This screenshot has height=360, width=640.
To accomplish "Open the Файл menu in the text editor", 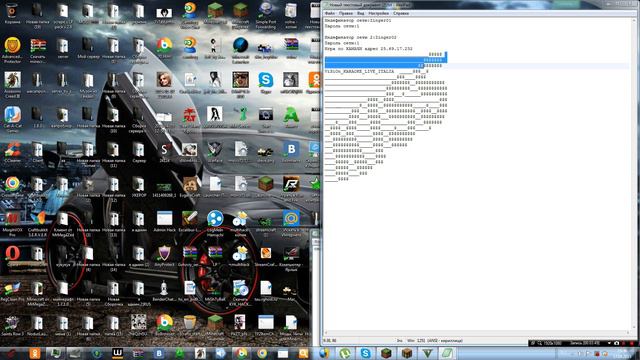I will [x=330, y=13].
